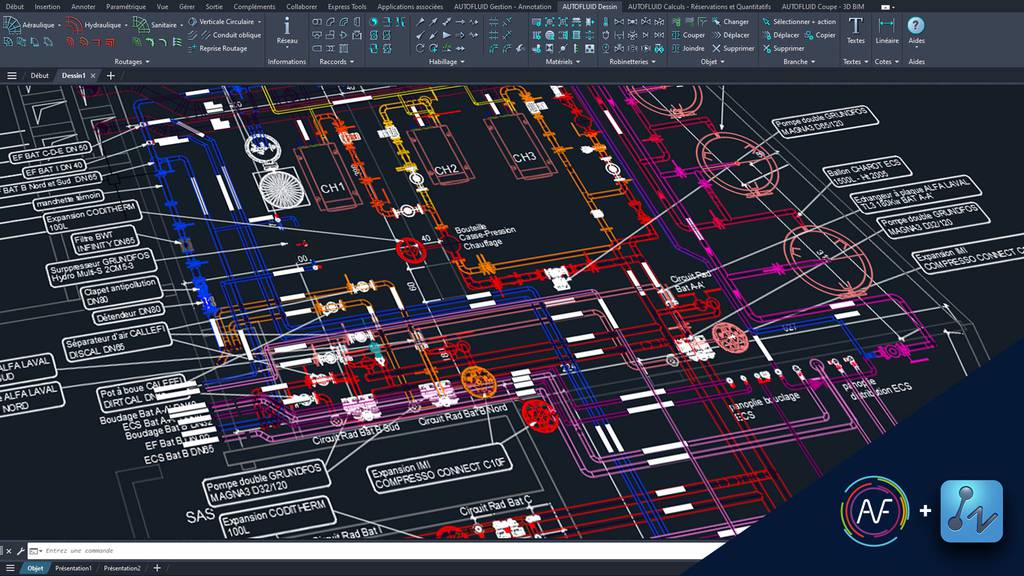Click Déplacer in the Objet panel
Viewport: 1024px width, 576px height.
point(730,35)
